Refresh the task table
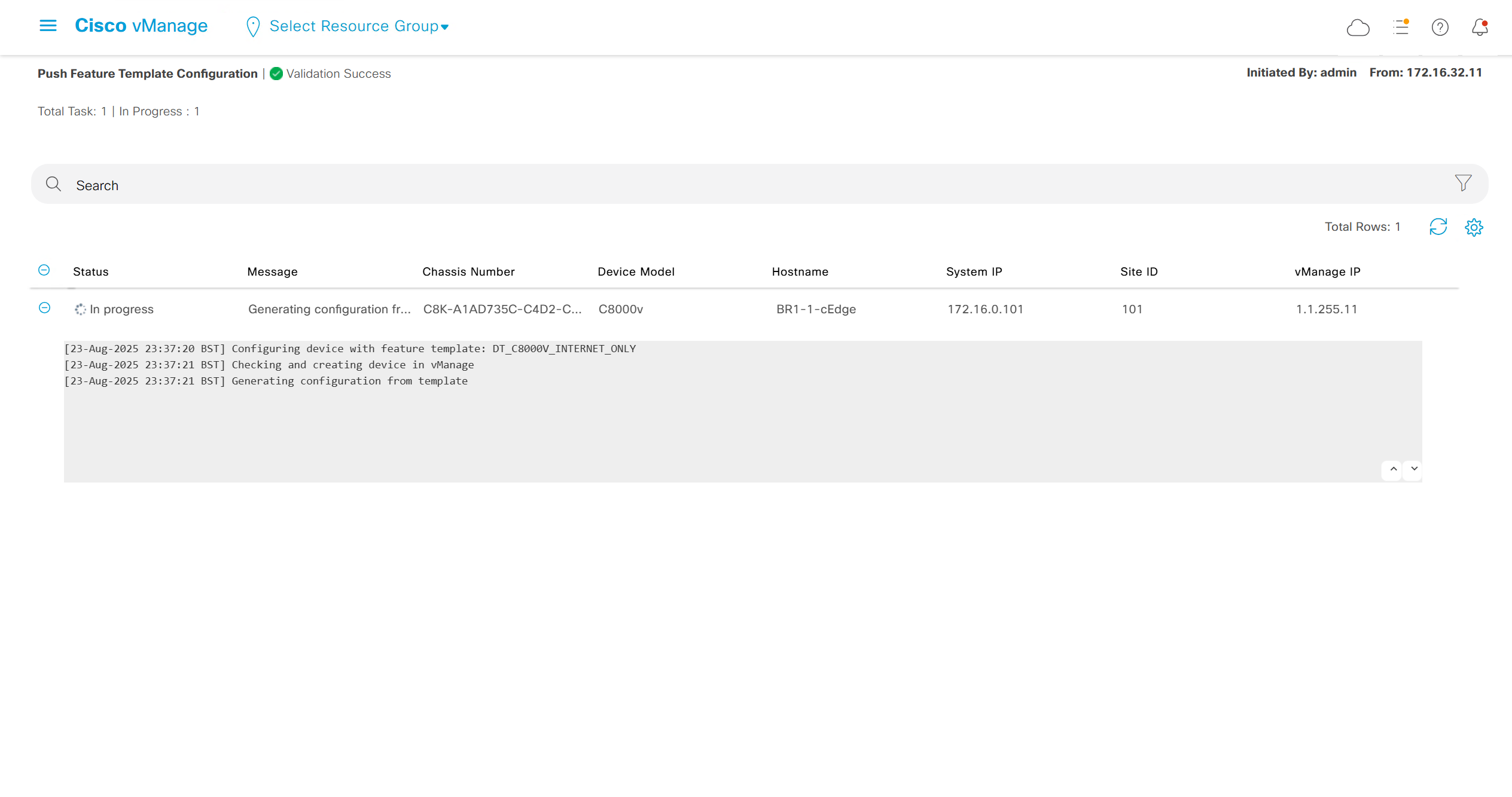Viewport: 1512px width, 797px height. pos(1438,227)
